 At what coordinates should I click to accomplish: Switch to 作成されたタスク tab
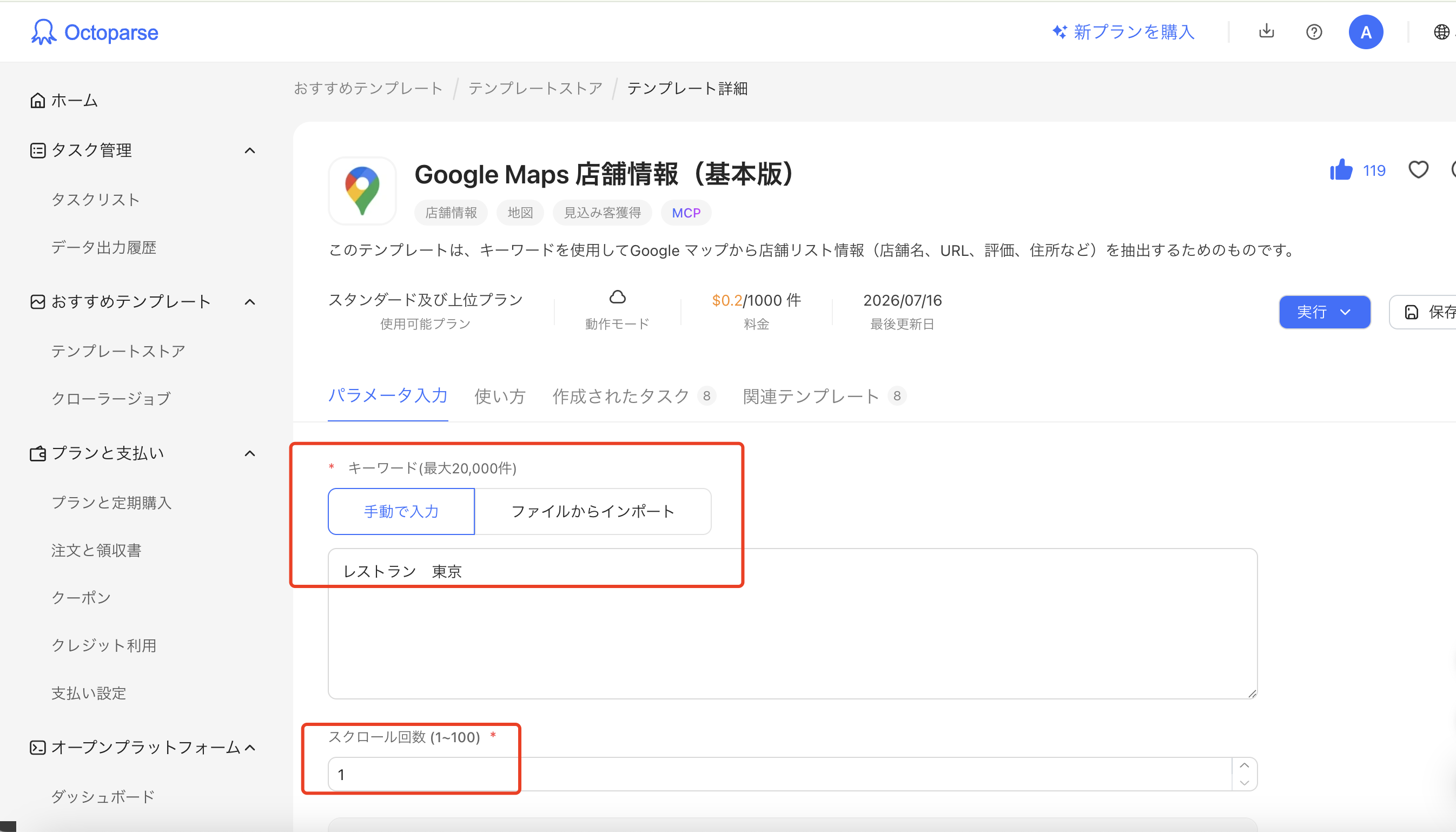pyautogui.click(x=633, y=396)
